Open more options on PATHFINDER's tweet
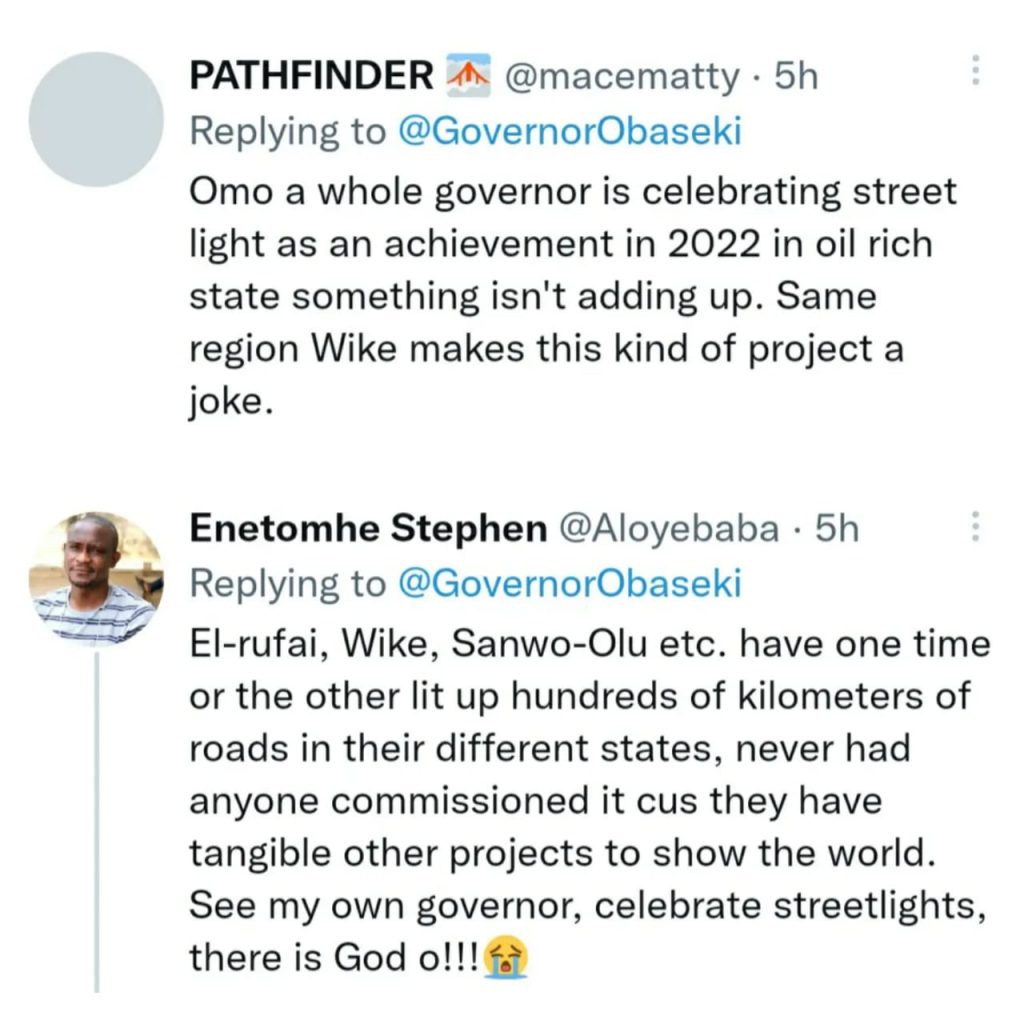Image resolution: width=1024 pixels, height=1024 pixels. click(x=976, y=71)
